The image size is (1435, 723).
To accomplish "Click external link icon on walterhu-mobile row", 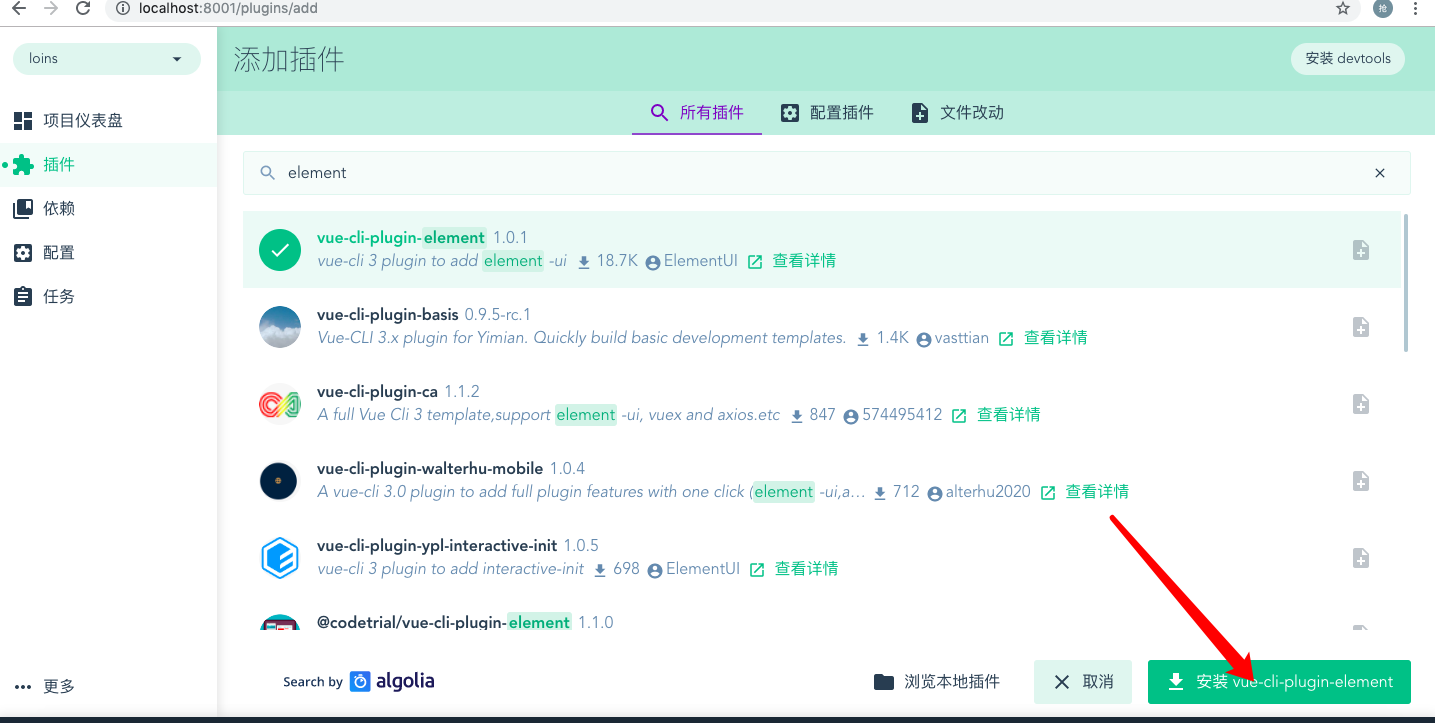I will (x=1048, y=493).
